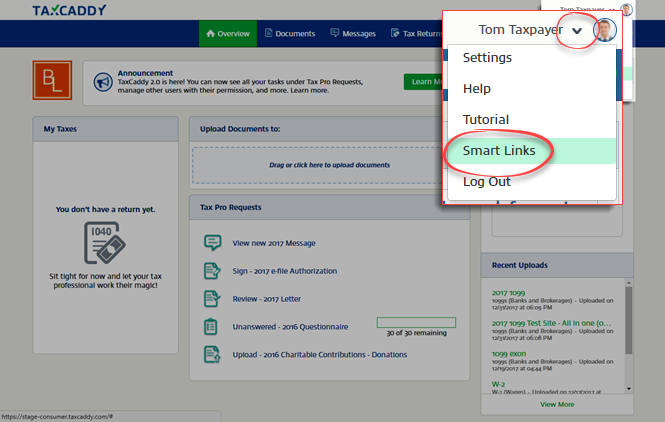
Task: Click the Recent Uploads scrollbar up arrow
Action: pyautogui.click(x=629, y=283)
